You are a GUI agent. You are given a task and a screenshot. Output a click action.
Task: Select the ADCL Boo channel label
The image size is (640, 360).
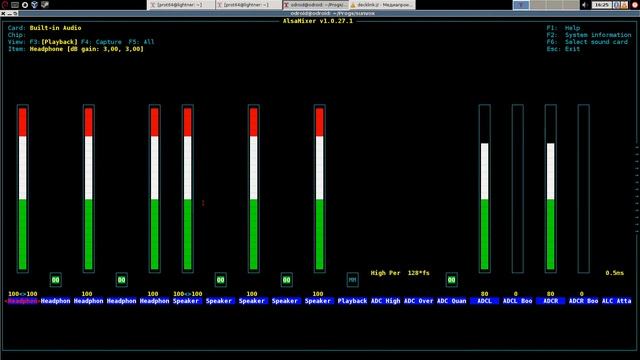pos(518,301)
